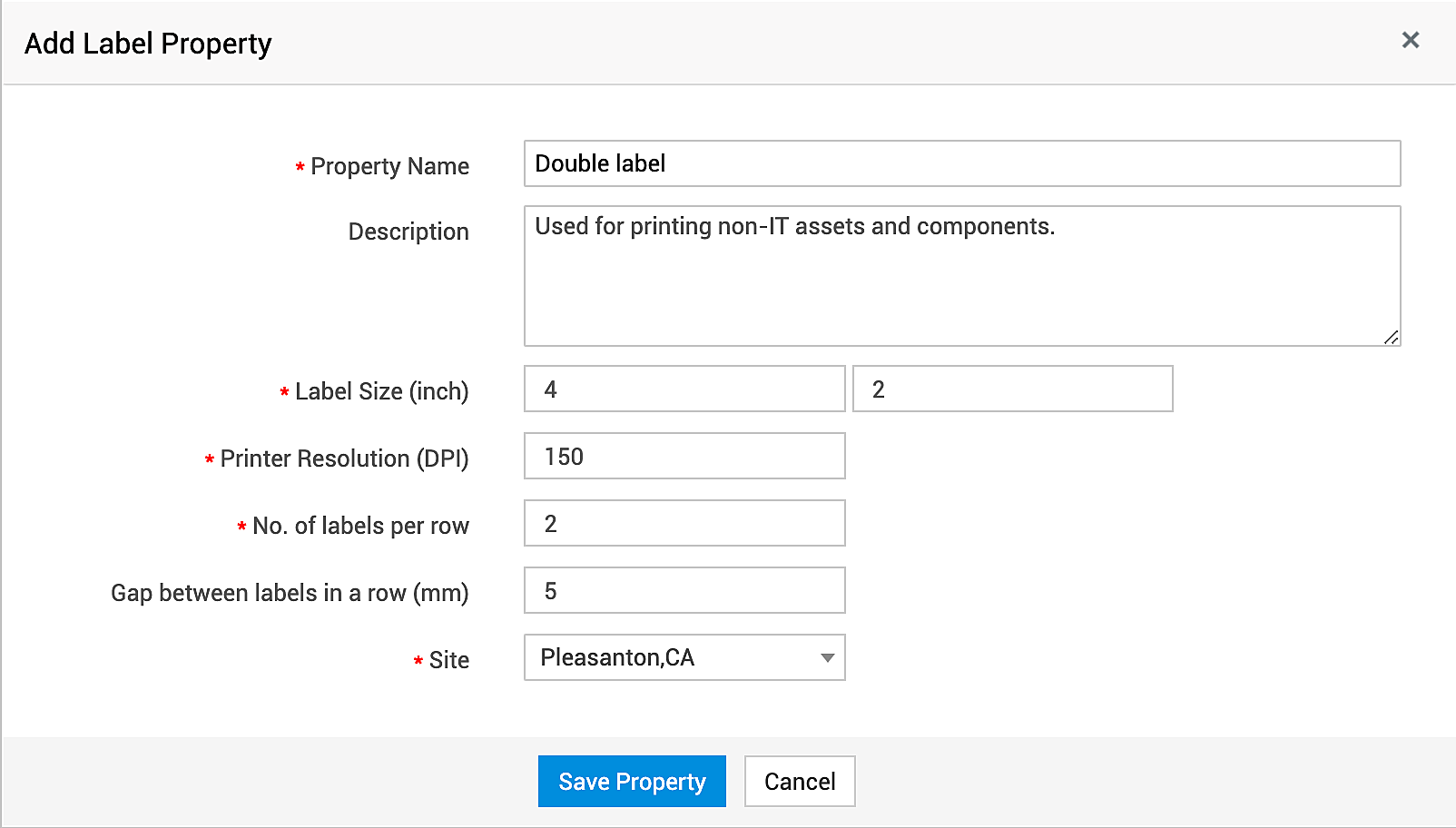The height and width of the screenshot is (828, 1456).
Task: Click the labels per row input
Action: [684, 524]
